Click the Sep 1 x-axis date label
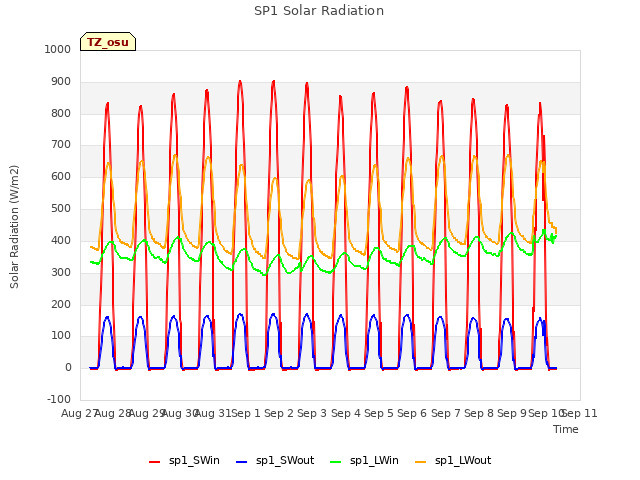Screen dimensions: 640x480 [x=246, y=413]
